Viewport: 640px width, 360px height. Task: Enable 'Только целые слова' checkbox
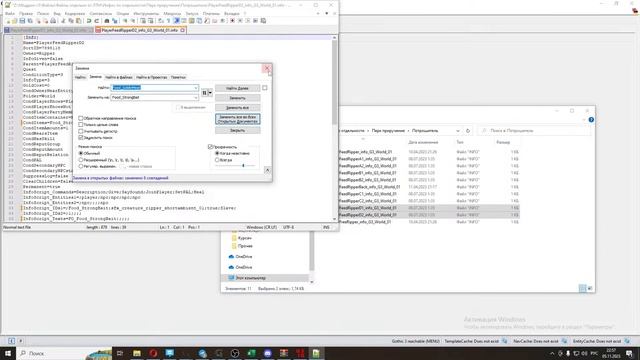(x=81, y=125)
